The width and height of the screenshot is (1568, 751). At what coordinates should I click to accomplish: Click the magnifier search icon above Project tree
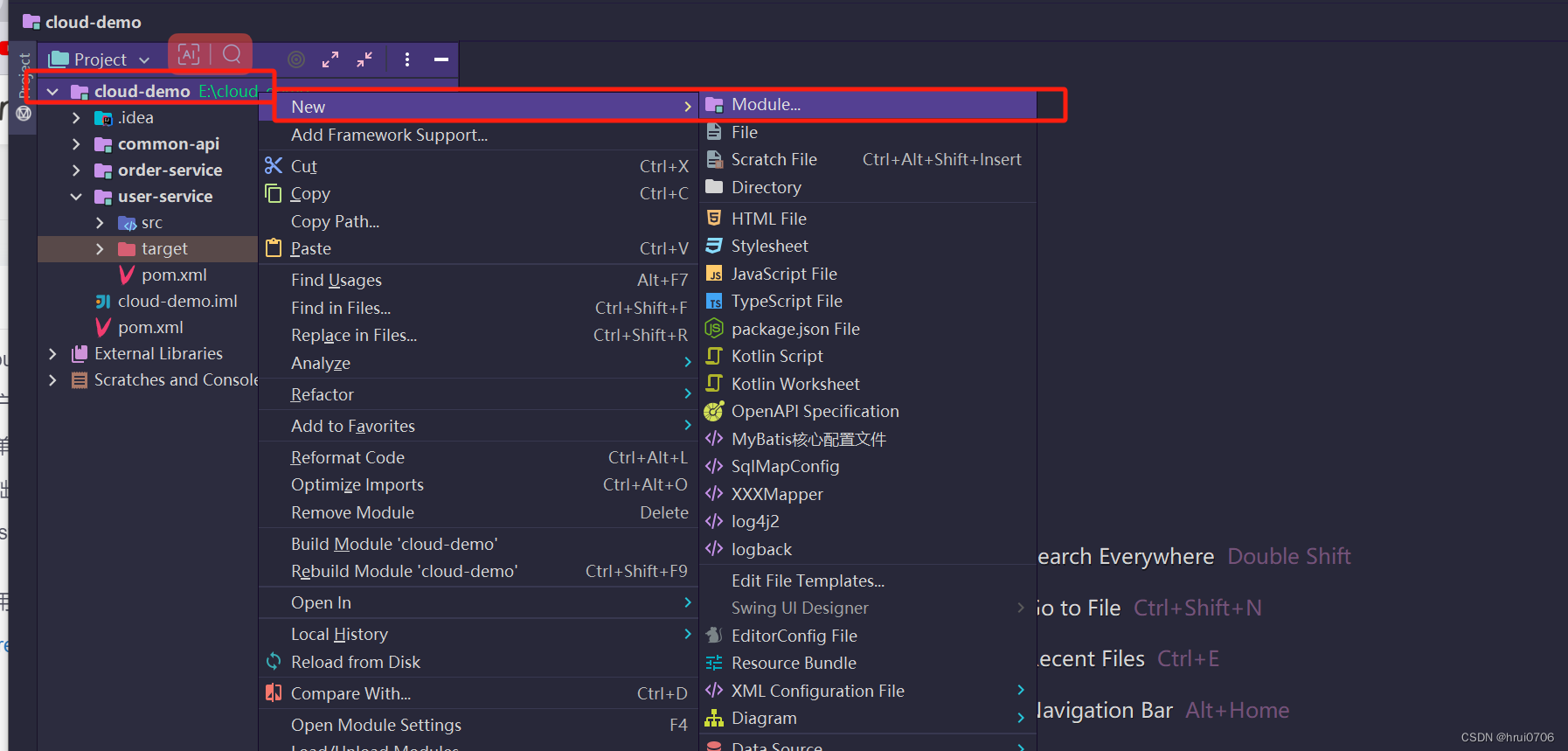(x=232, y=55)
